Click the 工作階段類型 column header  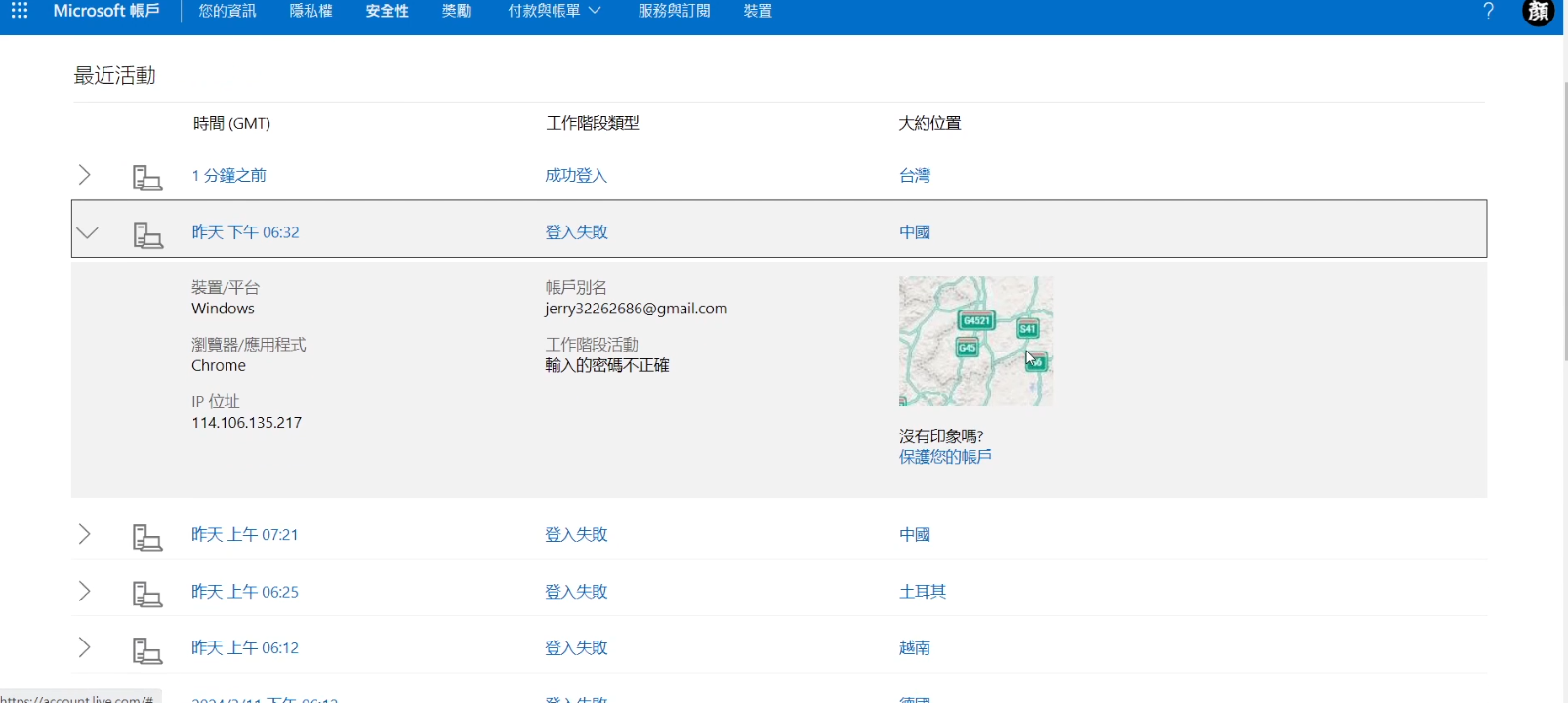pos(593,123)
